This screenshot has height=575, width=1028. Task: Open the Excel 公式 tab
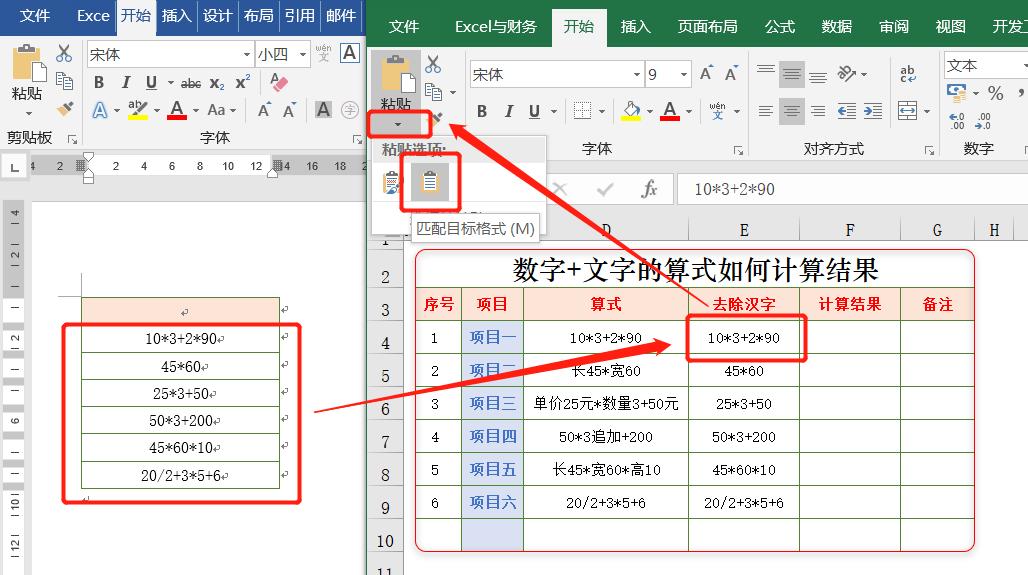point(780,27)
